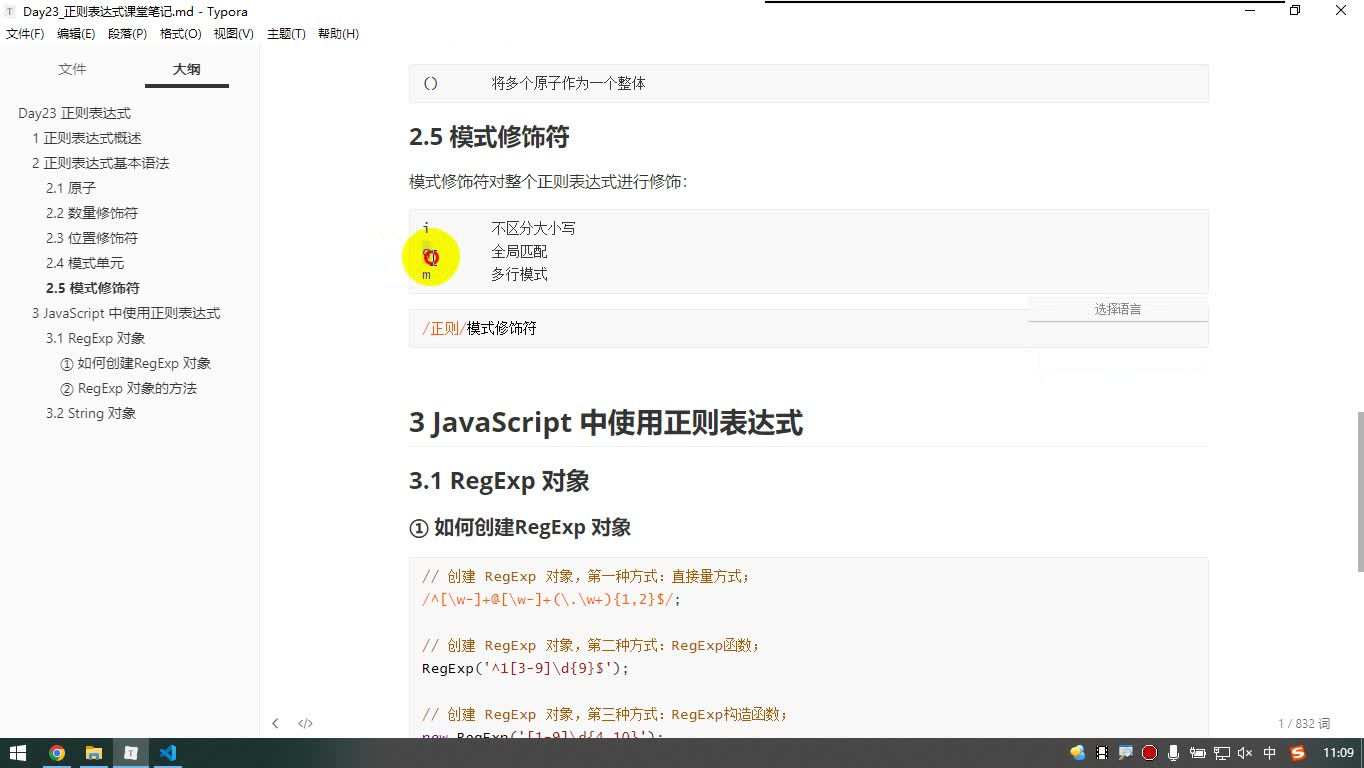
Task: Toggle source code mode icon
Action: tap(306, 723)
